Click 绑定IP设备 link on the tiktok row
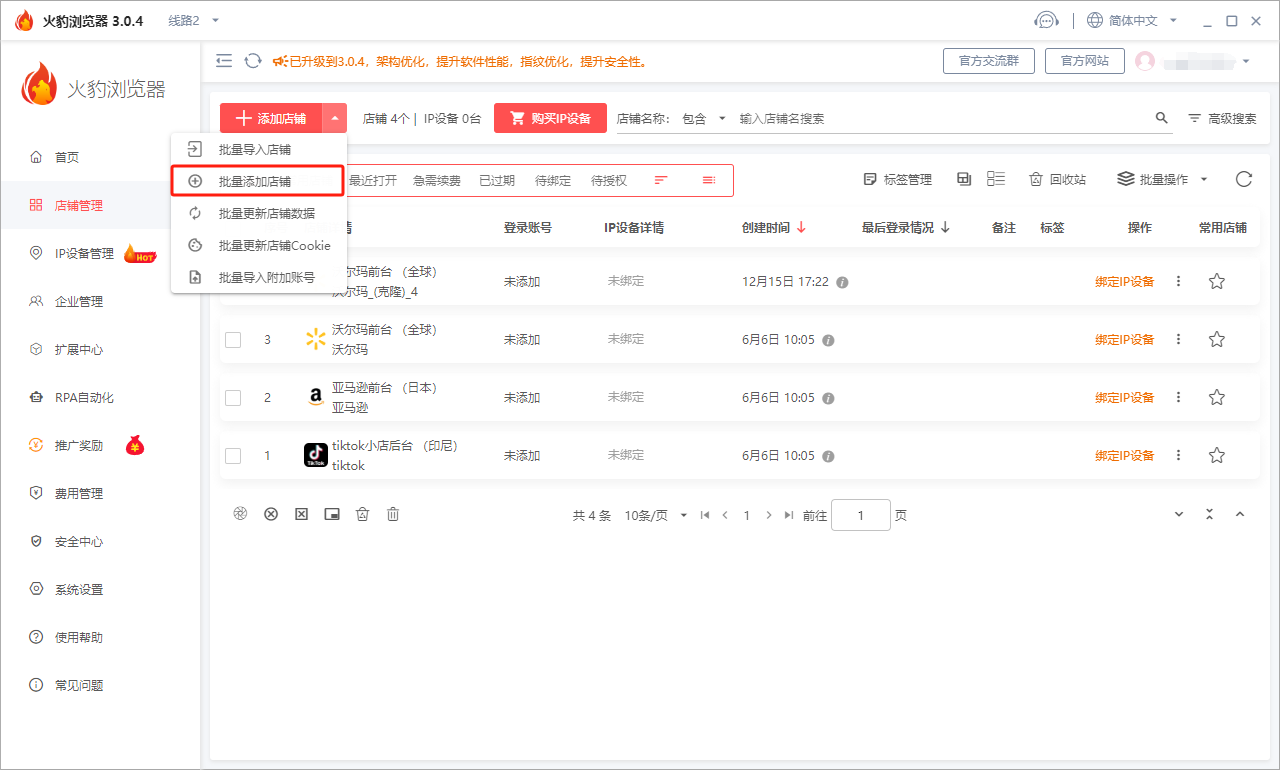Image resolution: width=1280 pixels, height=770 pixels. coord(1123,455)
